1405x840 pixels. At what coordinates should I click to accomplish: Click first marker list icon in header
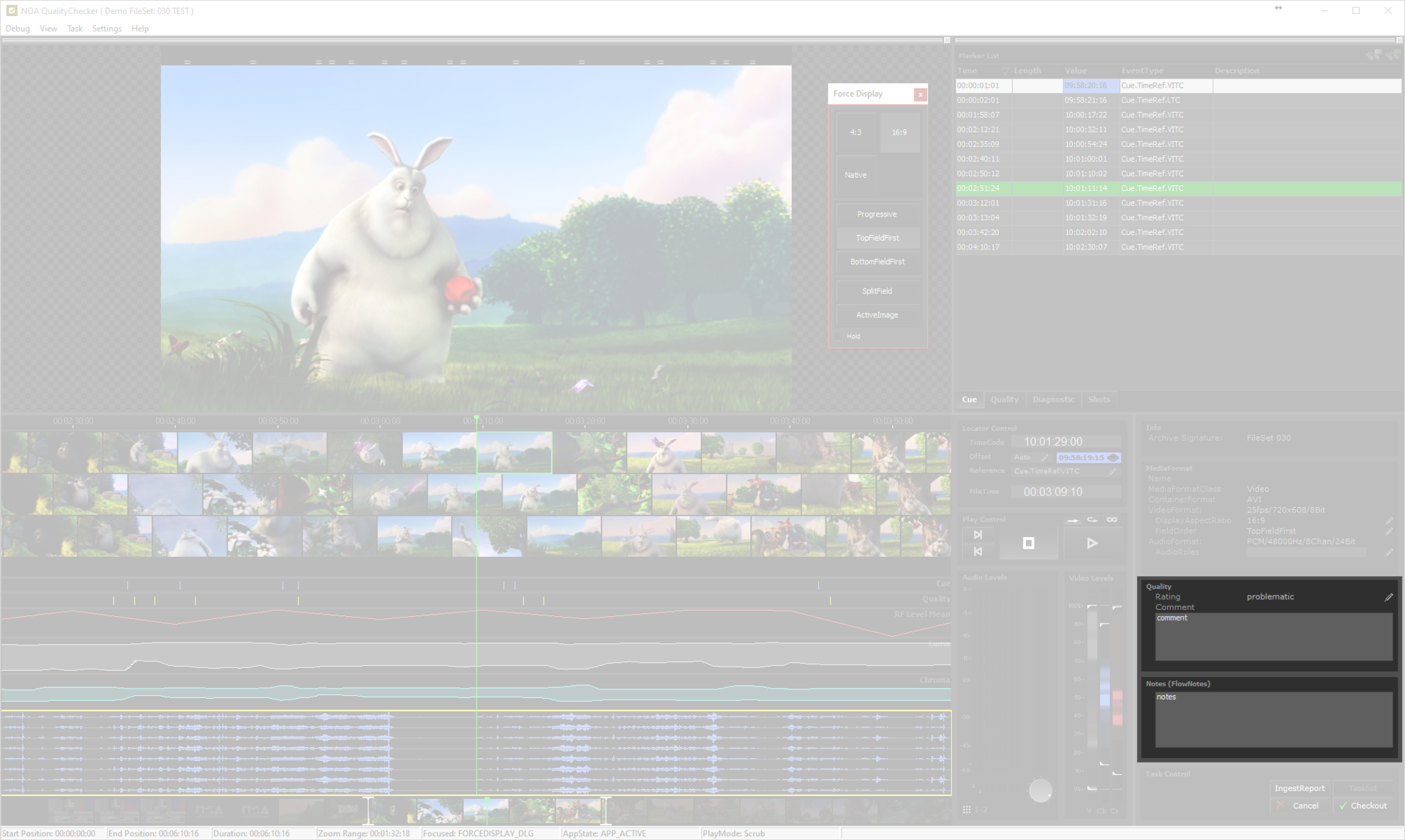click(1374, 55)
